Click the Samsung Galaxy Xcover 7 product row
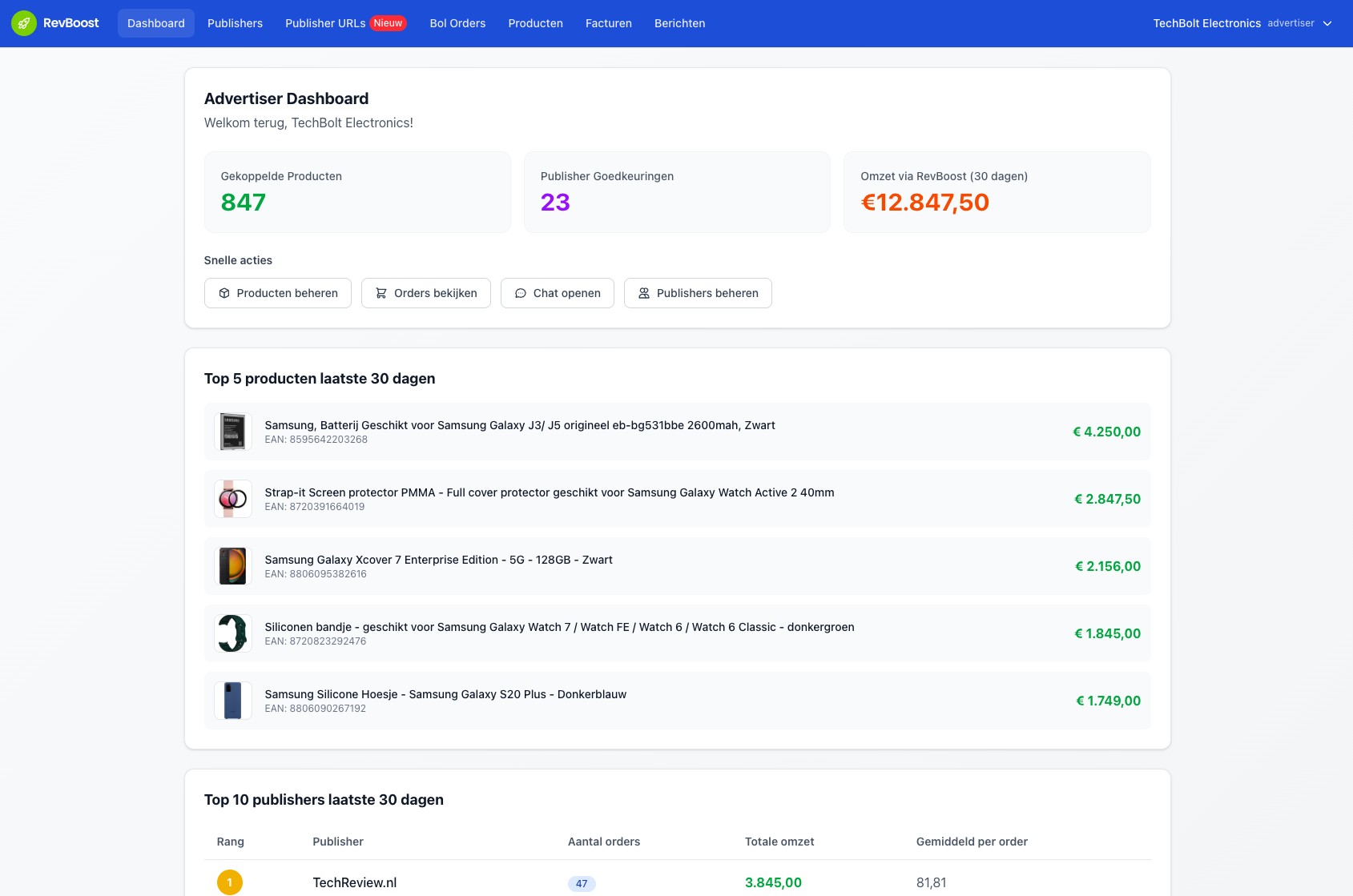 tap(678, 565)
